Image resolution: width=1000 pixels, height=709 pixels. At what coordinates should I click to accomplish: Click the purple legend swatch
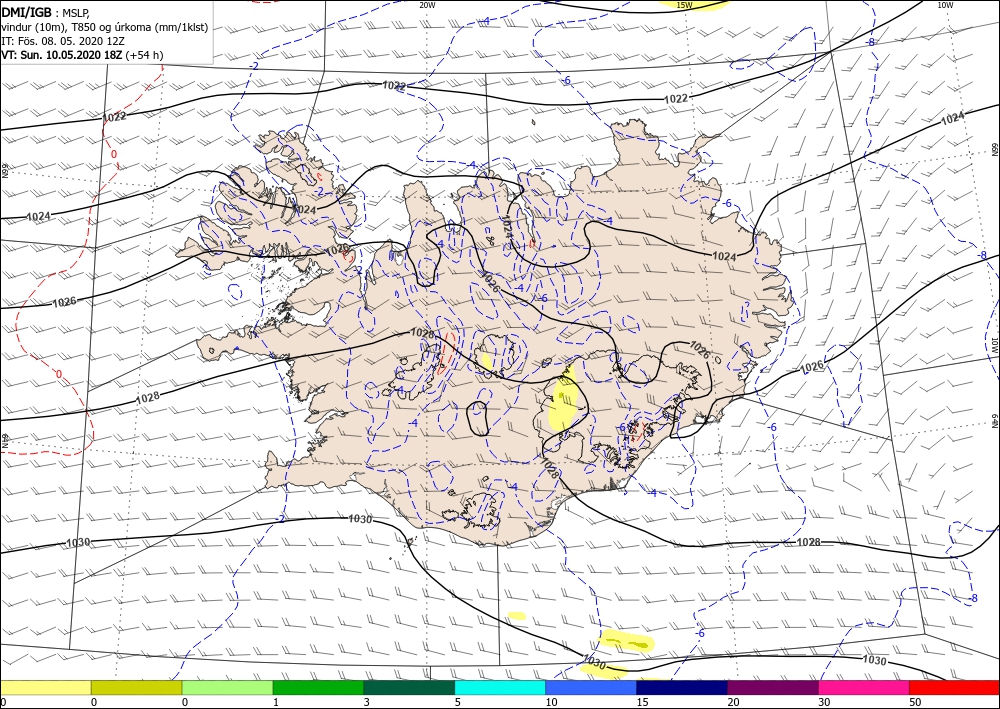[x=773, y=687]
